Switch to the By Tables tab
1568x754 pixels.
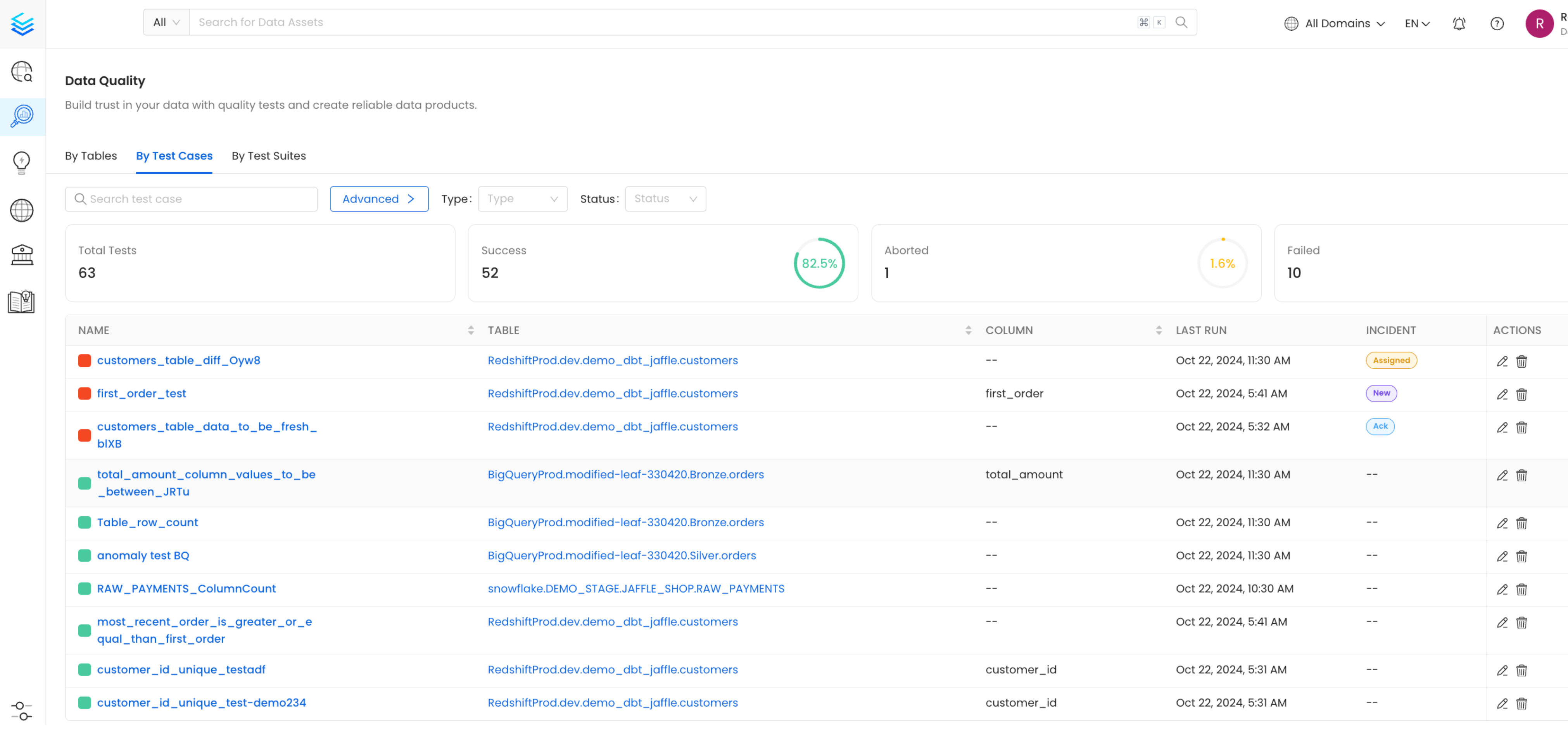click(x=91, y=156)
